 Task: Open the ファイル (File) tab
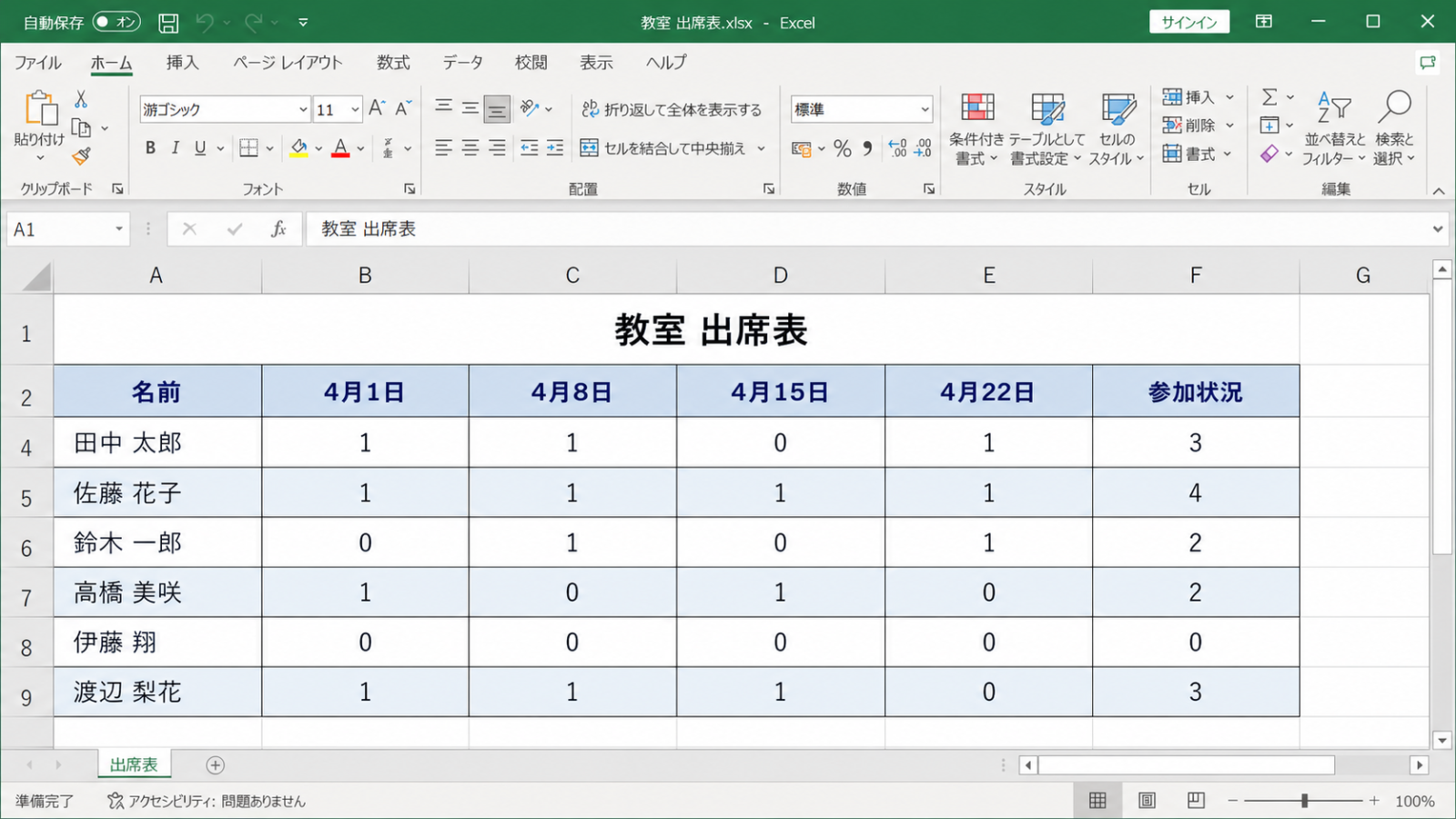click(x=38, y=63)
